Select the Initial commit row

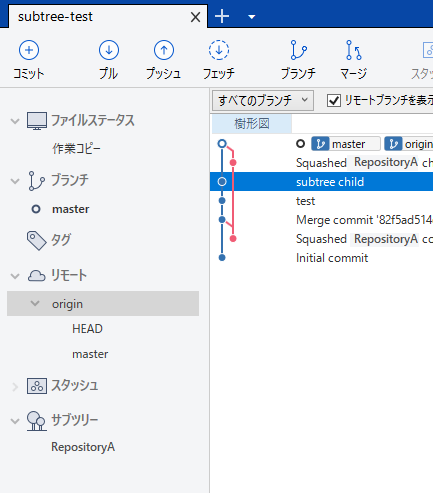(x=321, y=258)
